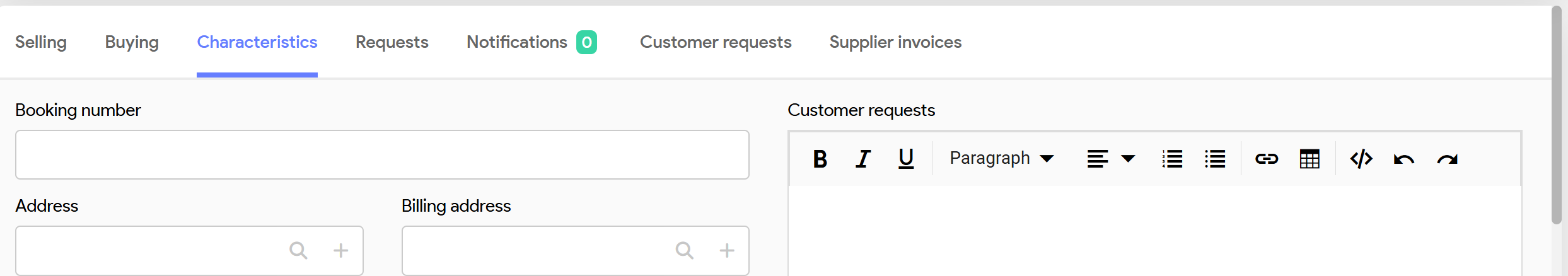Add a new Address entry
Image resolution: width=1568 pixels, height=276 pixels.
[340, 251]
